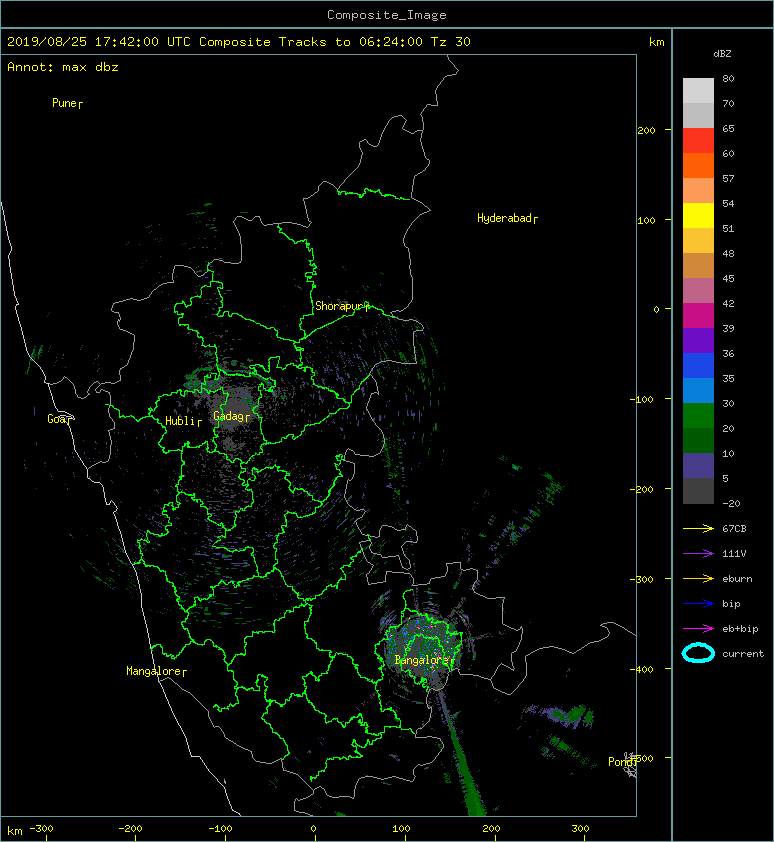
Task: Click the '300' tick on the horizontal axis
Action: point(580,829)
